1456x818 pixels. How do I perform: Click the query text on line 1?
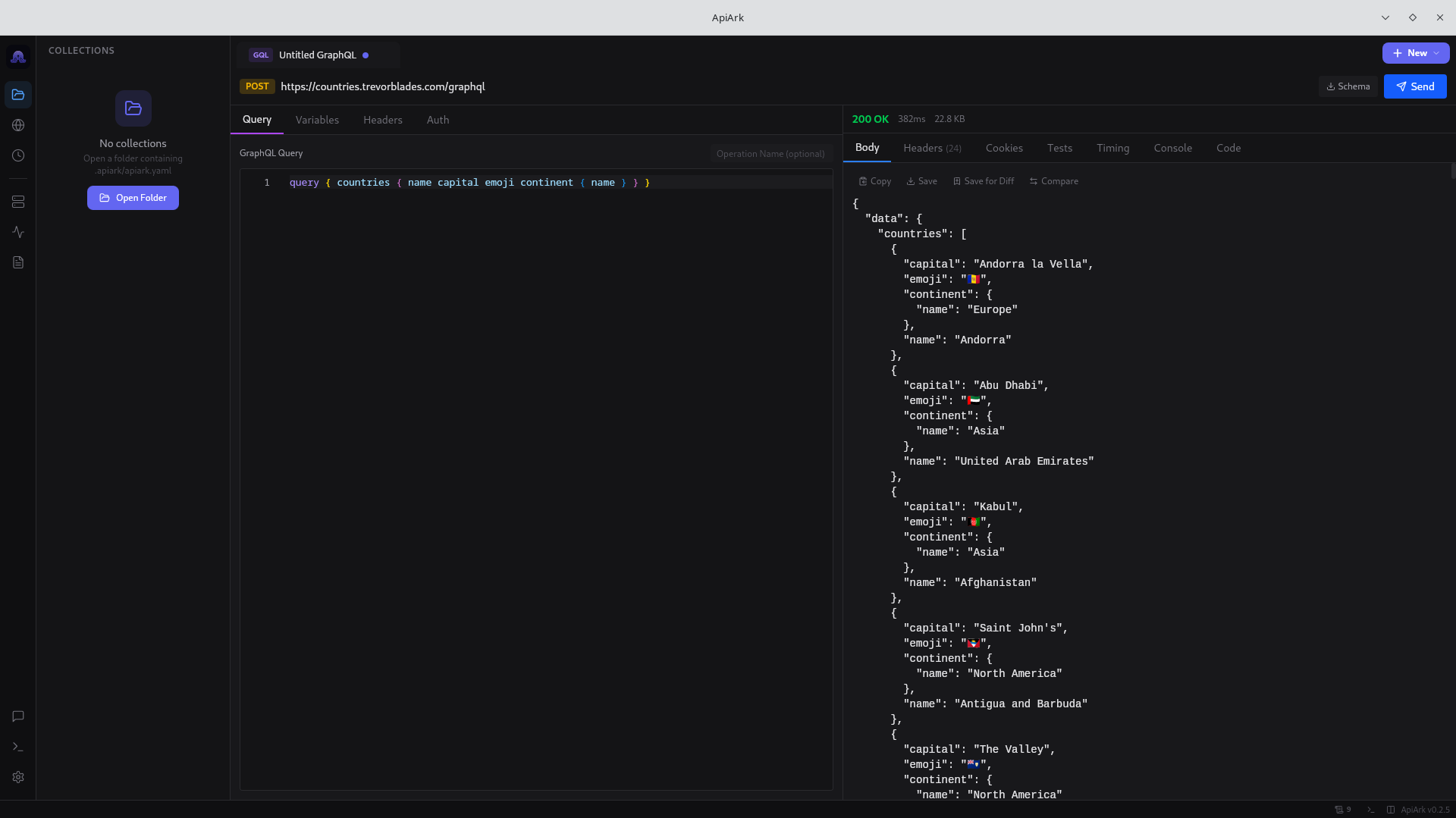(x=469, y=183)
